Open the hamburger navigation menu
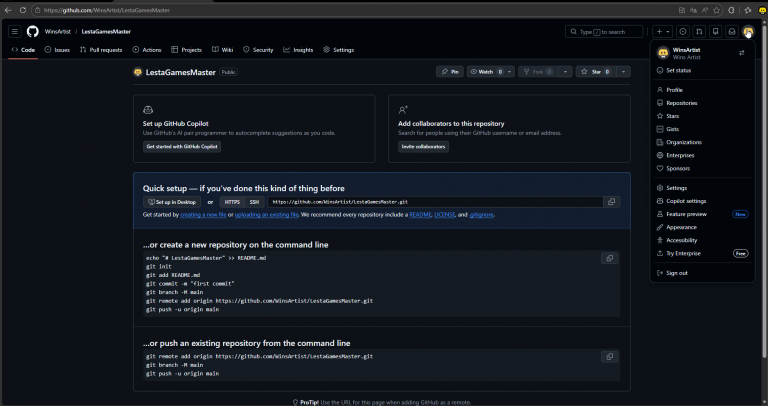This screenshot has width=768, height=406. [15, 31]
